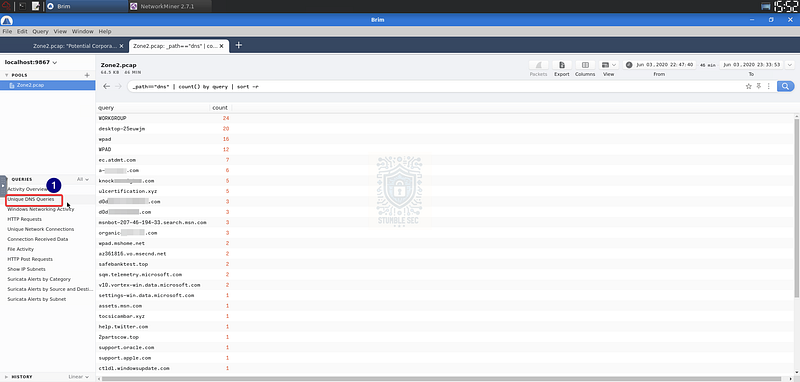Run the HTTP Requests query
This screenshot has height=382, width=800.
pos(24,219)
